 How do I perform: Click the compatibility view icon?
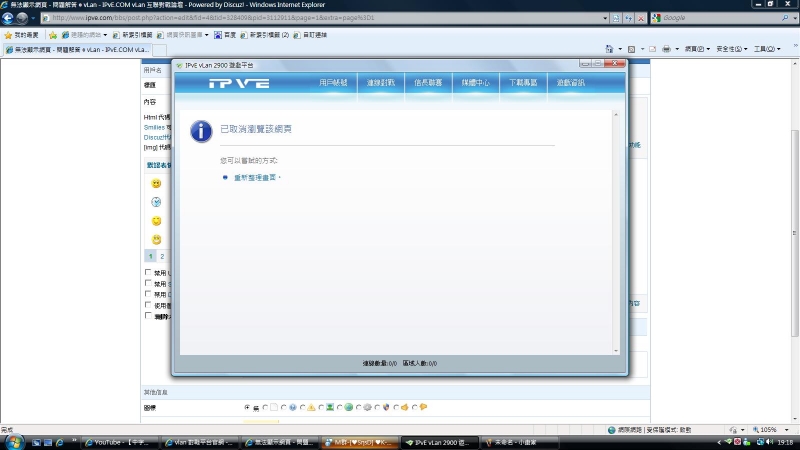(x=616, y=18)
